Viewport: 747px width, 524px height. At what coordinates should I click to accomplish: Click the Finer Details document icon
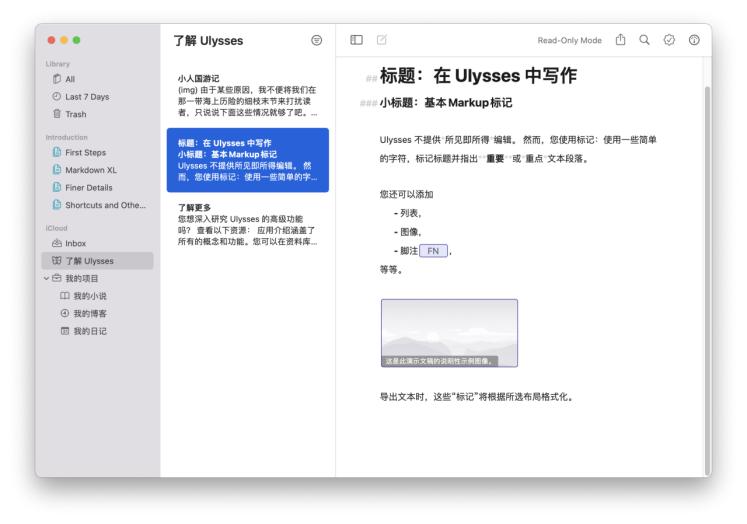(57, 187)
